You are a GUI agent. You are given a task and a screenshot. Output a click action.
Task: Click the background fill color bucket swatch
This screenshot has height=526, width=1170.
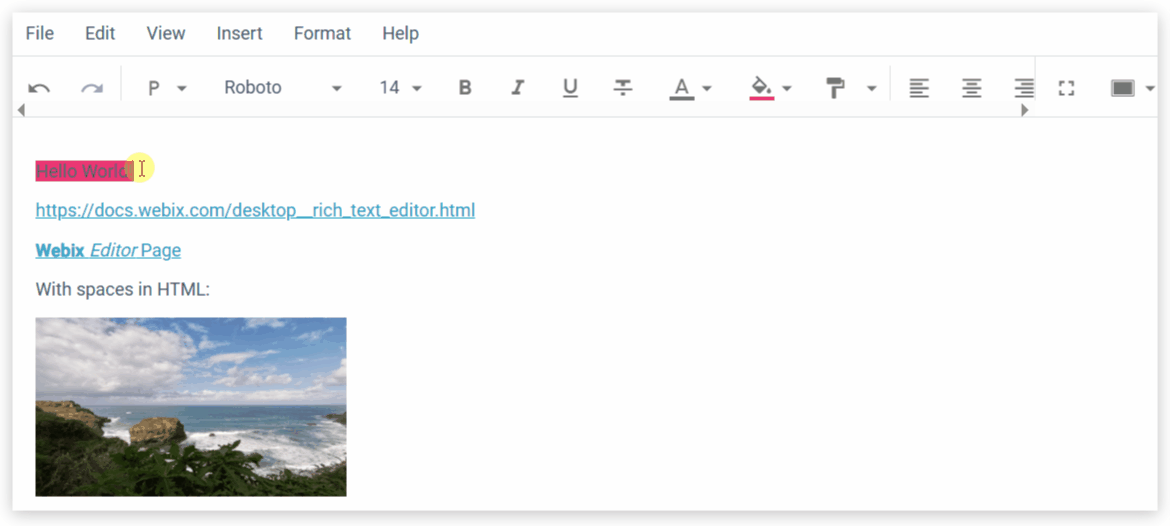pos(761,88)
